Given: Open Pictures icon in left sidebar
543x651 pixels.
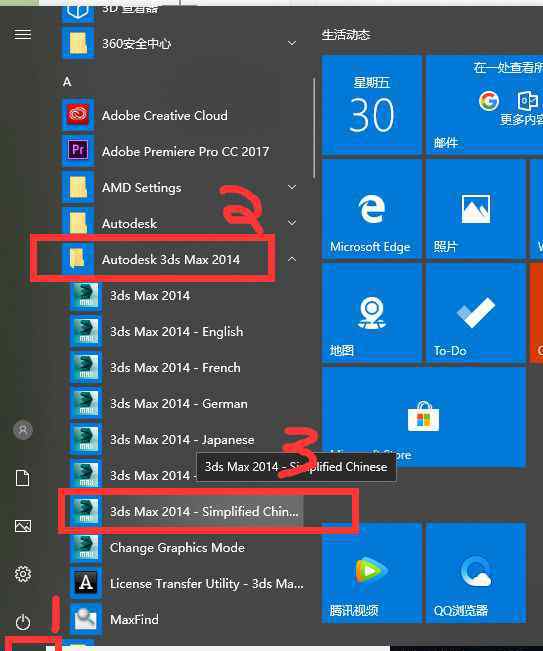Looking at the screenshot, I should point(23,526).
